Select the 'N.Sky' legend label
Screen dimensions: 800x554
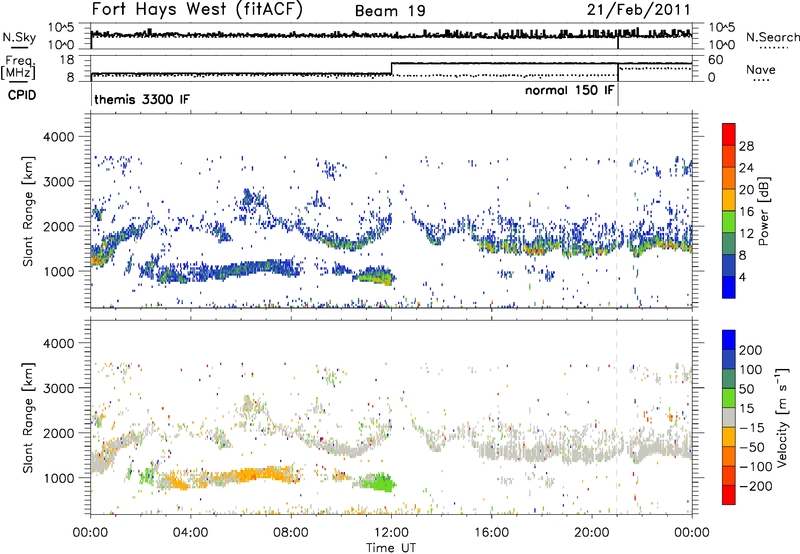tap(19, 37)
